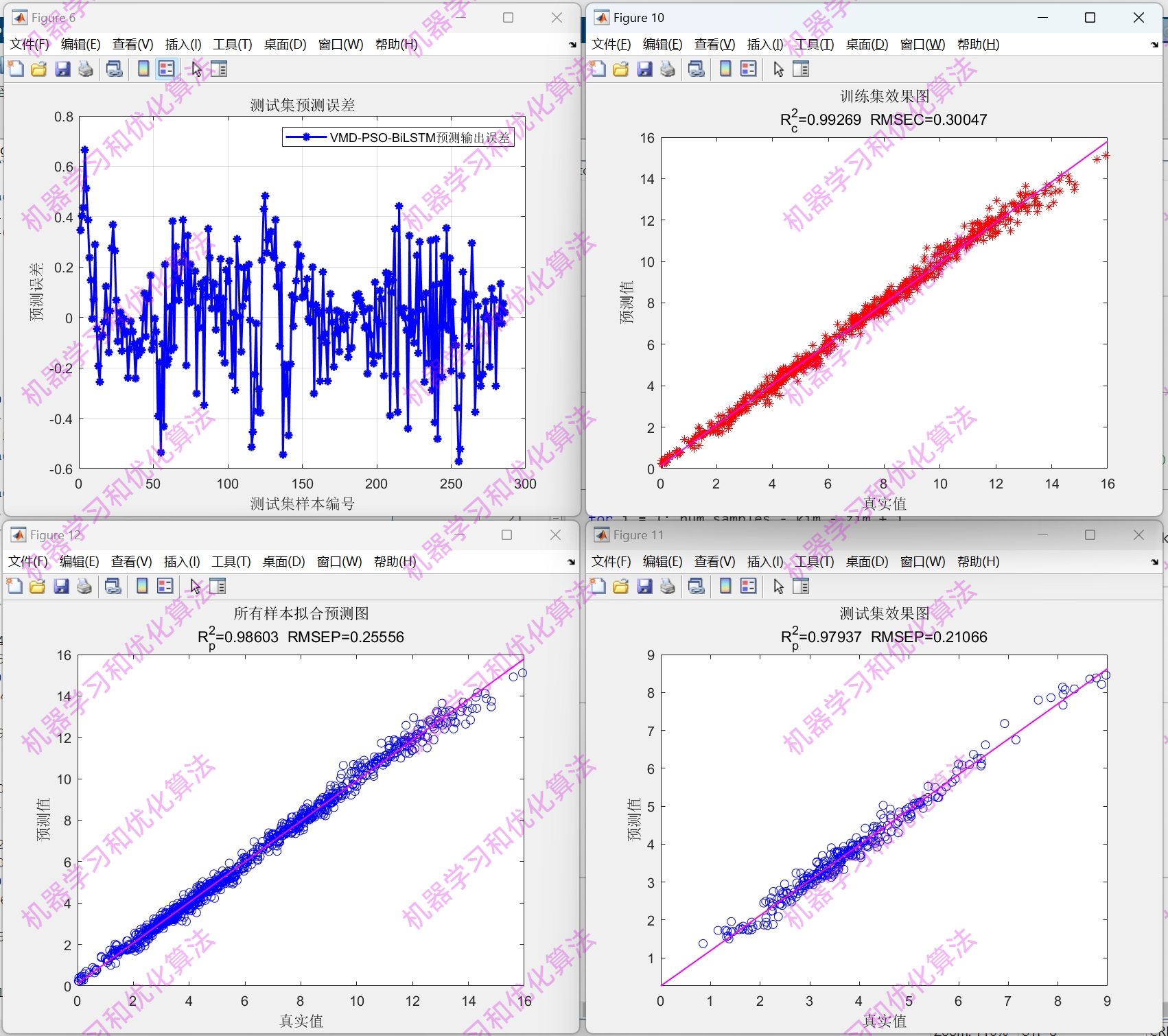Link plot icon in Figure 6 toolbar
The width and height of the screenshot is (1168, 1036).
click(x=115, y=69)
